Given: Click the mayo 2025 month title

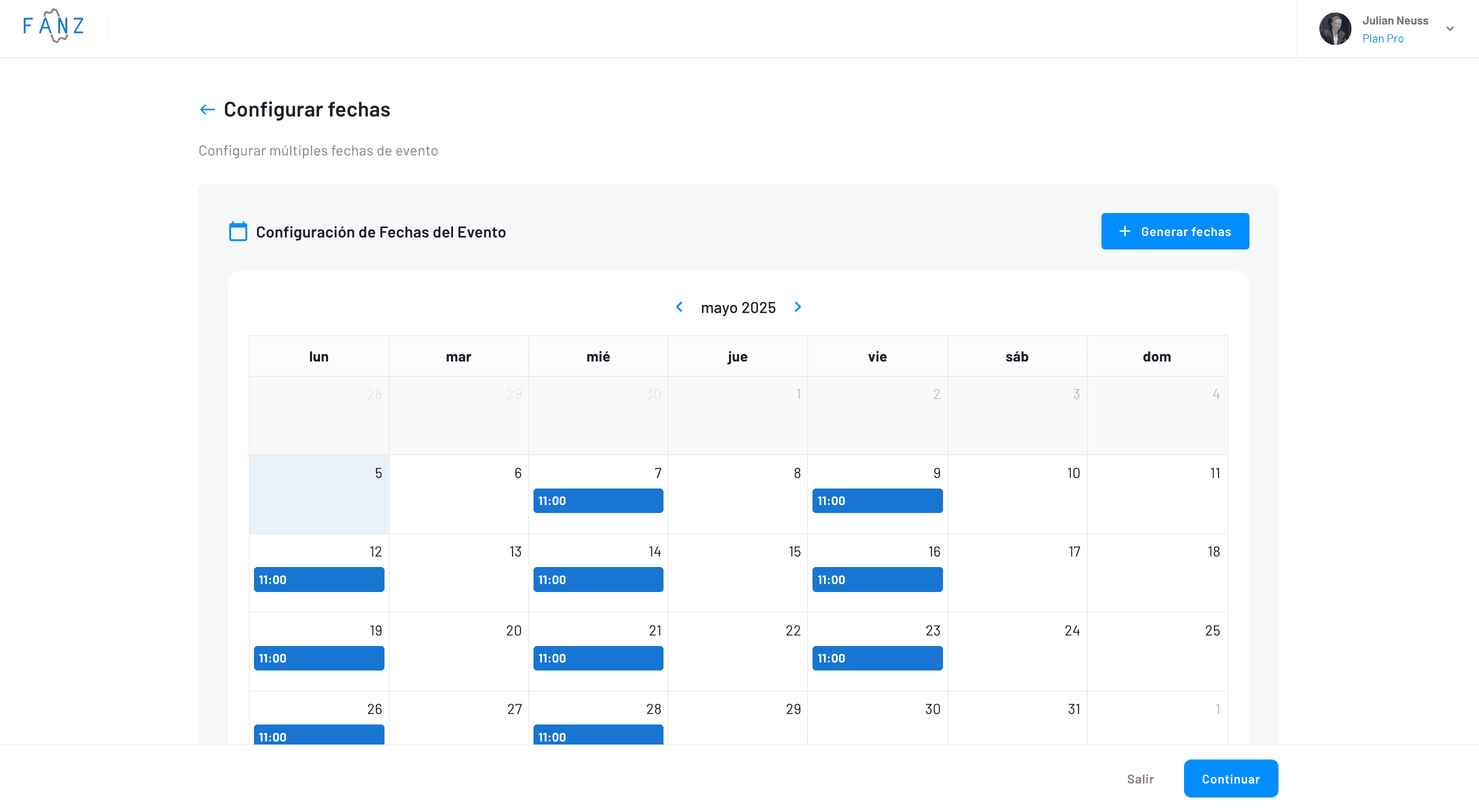Looking at the screenshot, I should [738, 308].
